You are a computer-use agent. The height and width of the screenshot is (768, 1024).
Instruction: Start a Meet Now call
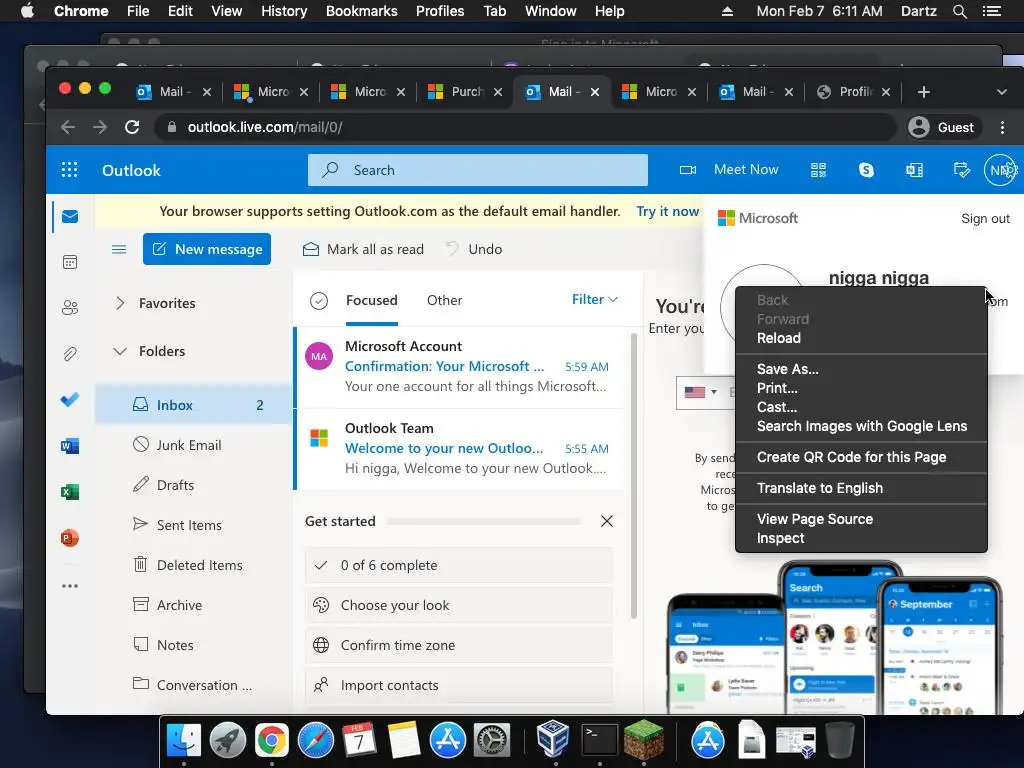click(729, 170)
